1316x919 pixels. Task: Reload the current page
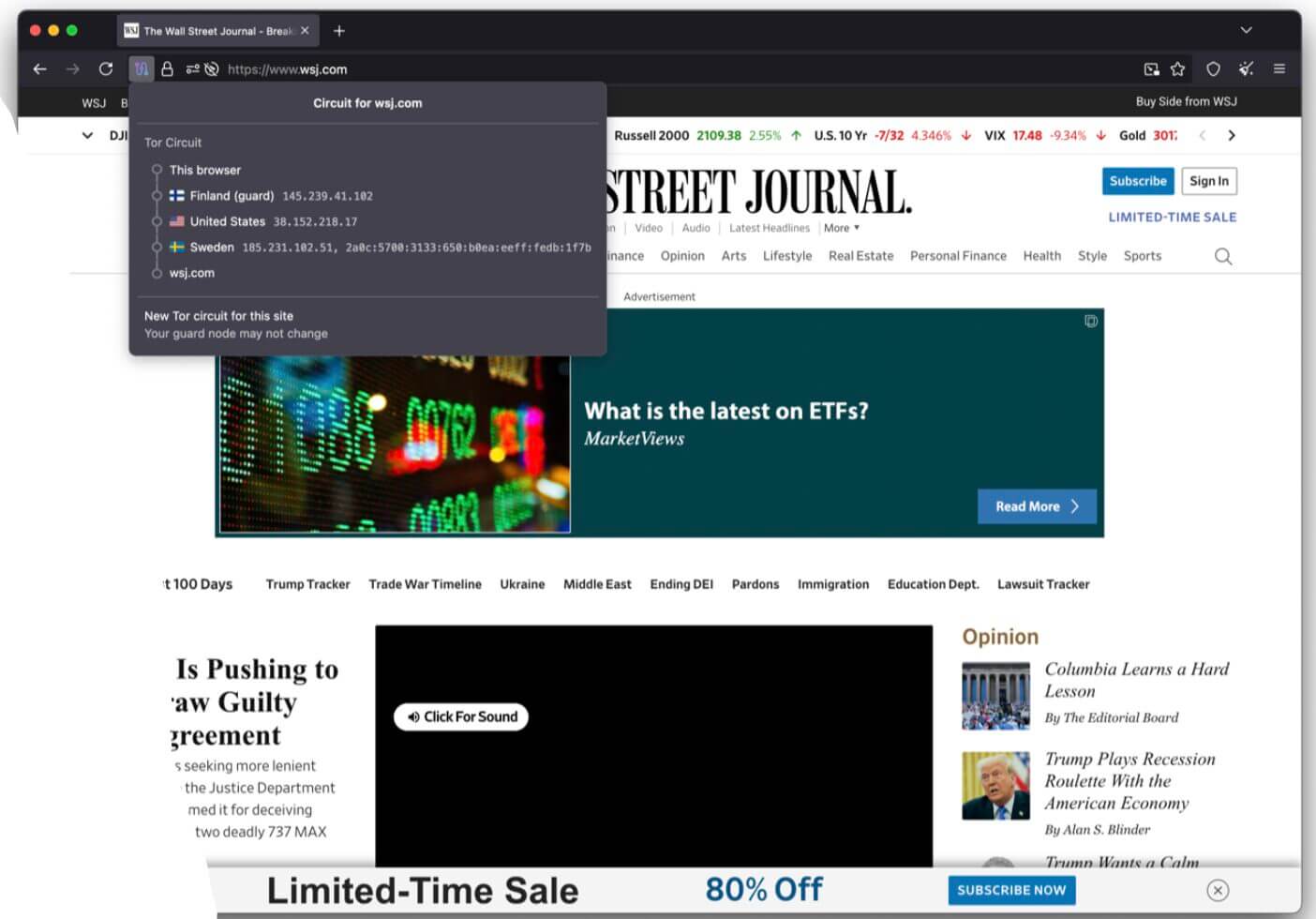pos(106,68)
